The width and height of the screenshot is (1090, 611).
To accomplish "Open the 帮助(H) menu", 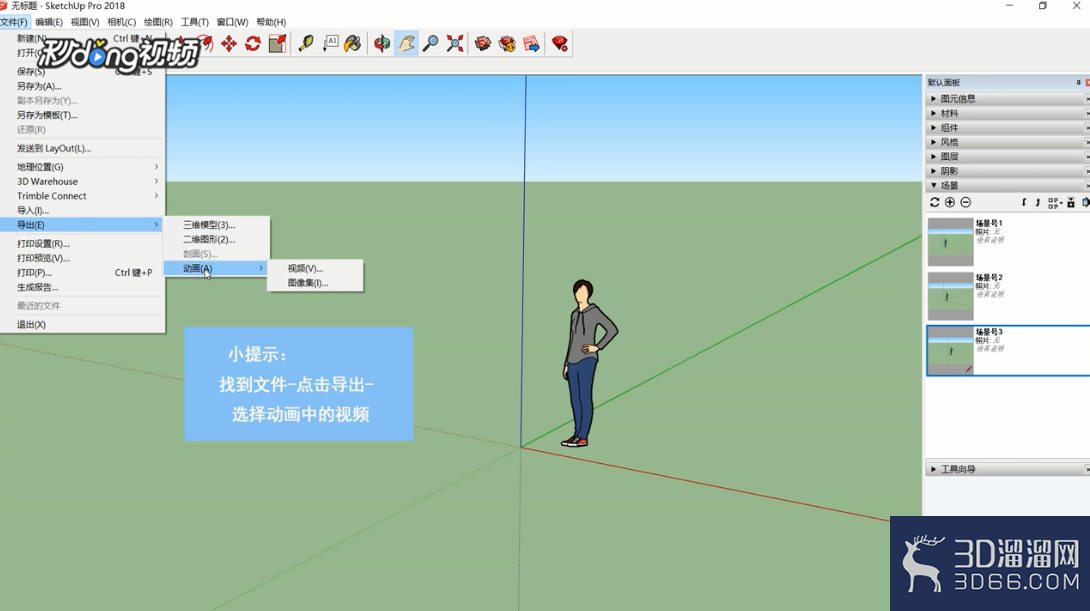I will pos(271,22).
